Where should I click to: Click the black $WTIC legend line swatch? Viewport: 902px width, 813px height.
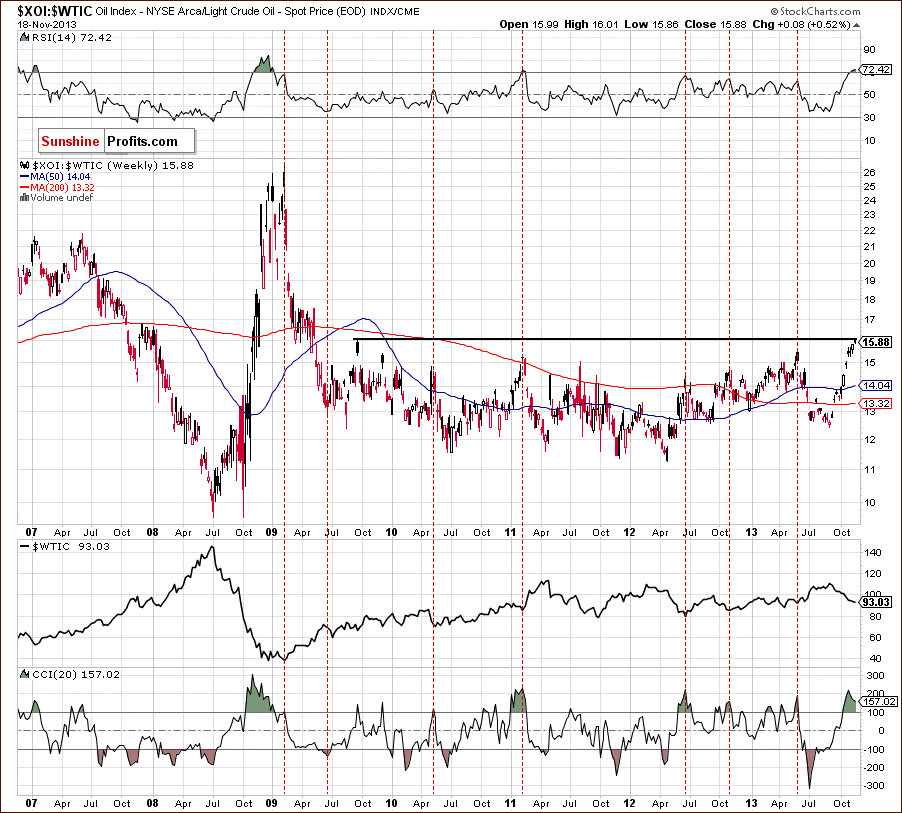pos(24,547)
